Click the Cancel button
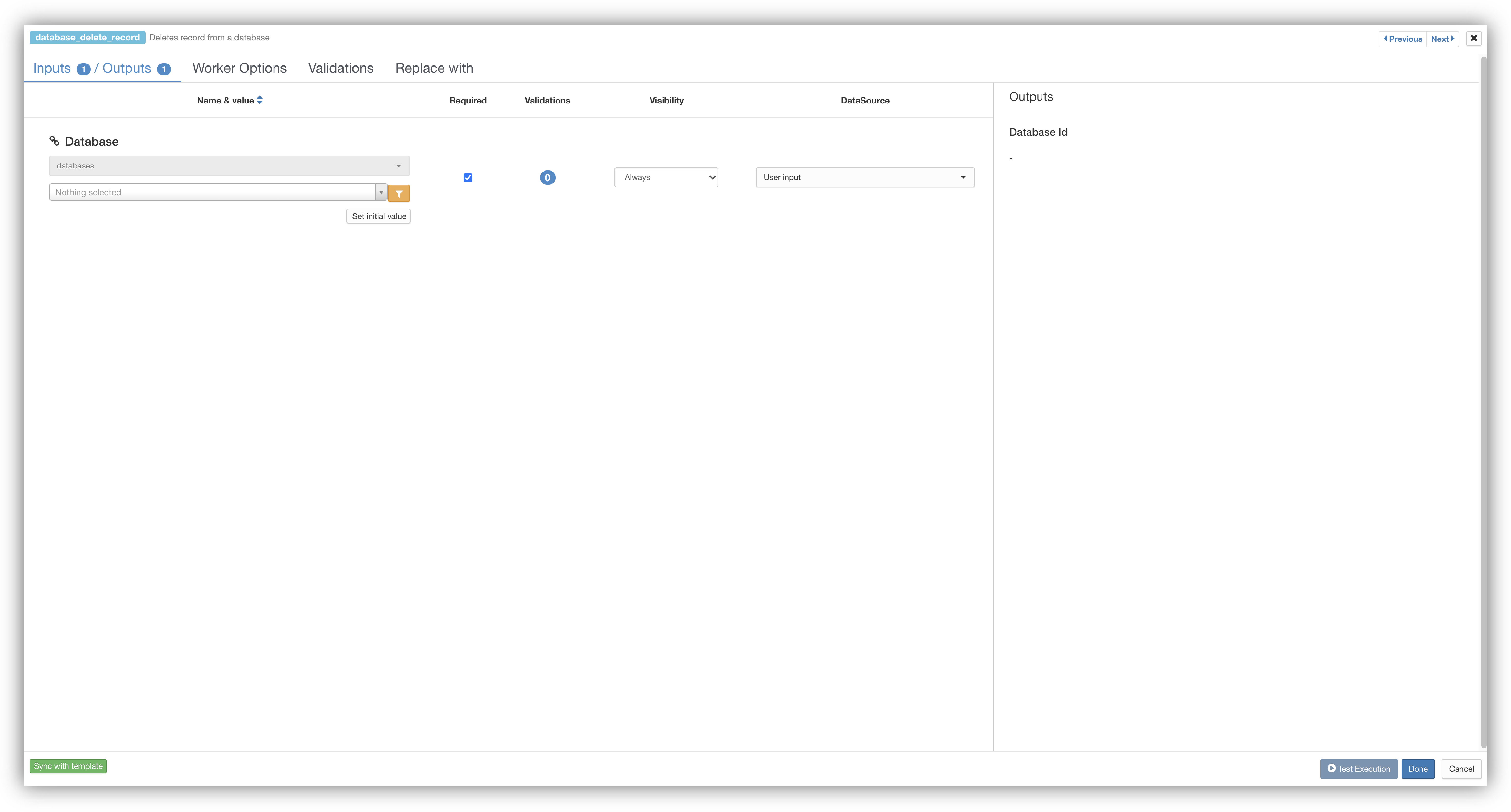This screenshot has width=1511, height=812. point(1461,768)
